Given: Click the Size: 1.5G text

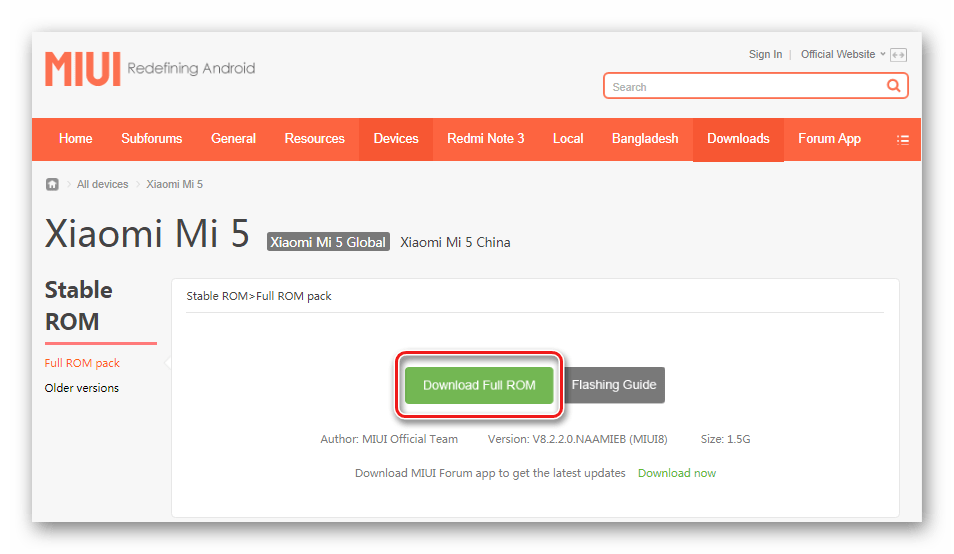Looking at the screenshot, I should (725, 439).
